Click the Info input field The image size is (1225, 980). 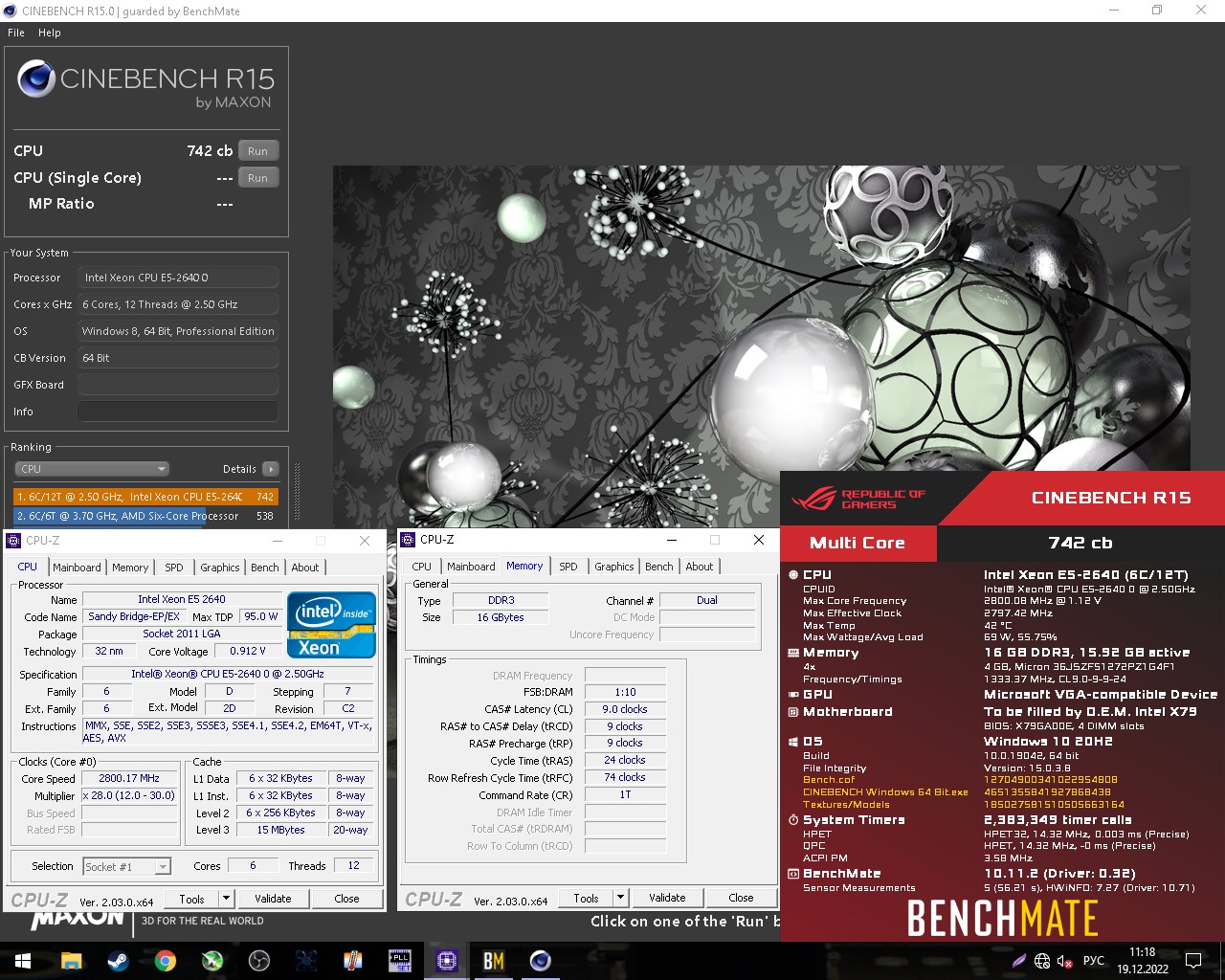(178, 412)
